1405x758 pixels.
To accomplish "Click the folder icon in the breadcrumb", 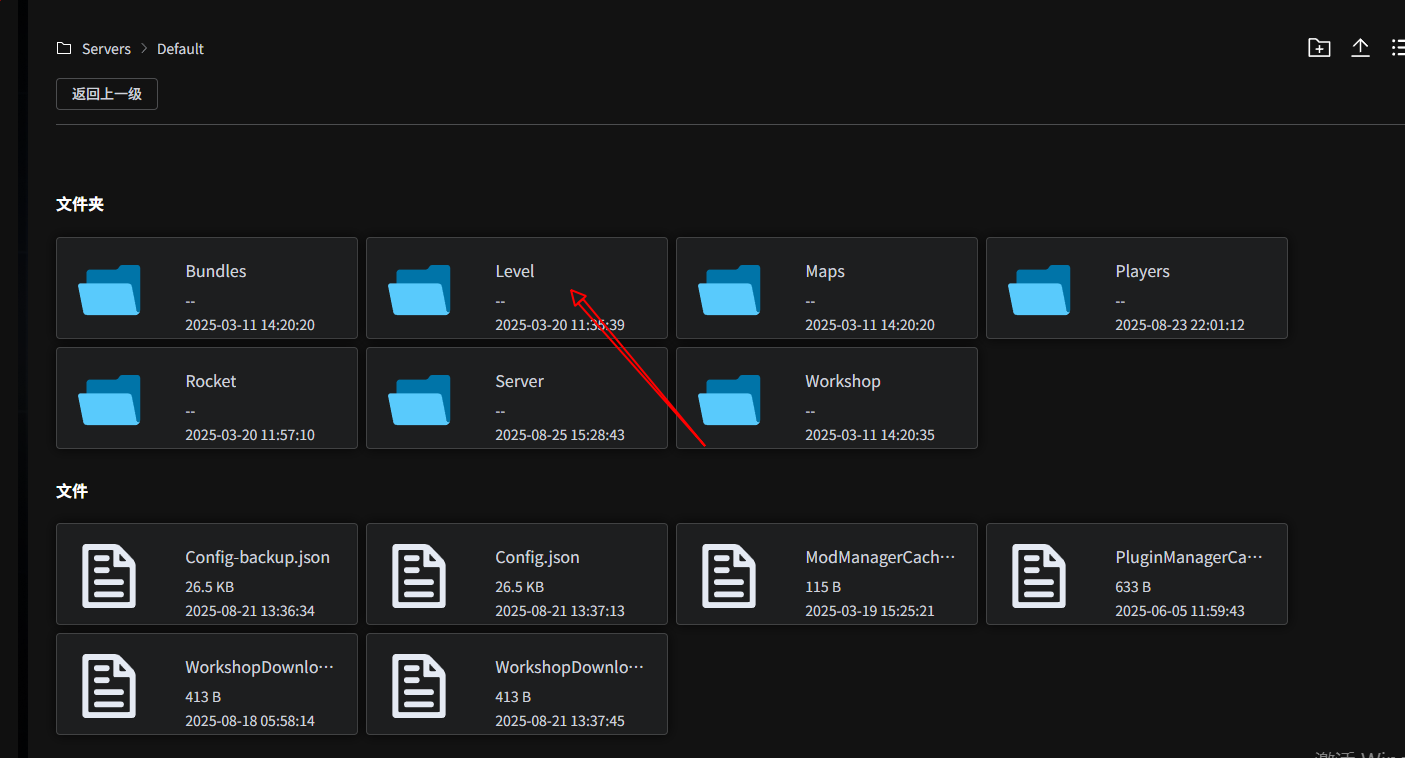I will pos(64,48).
